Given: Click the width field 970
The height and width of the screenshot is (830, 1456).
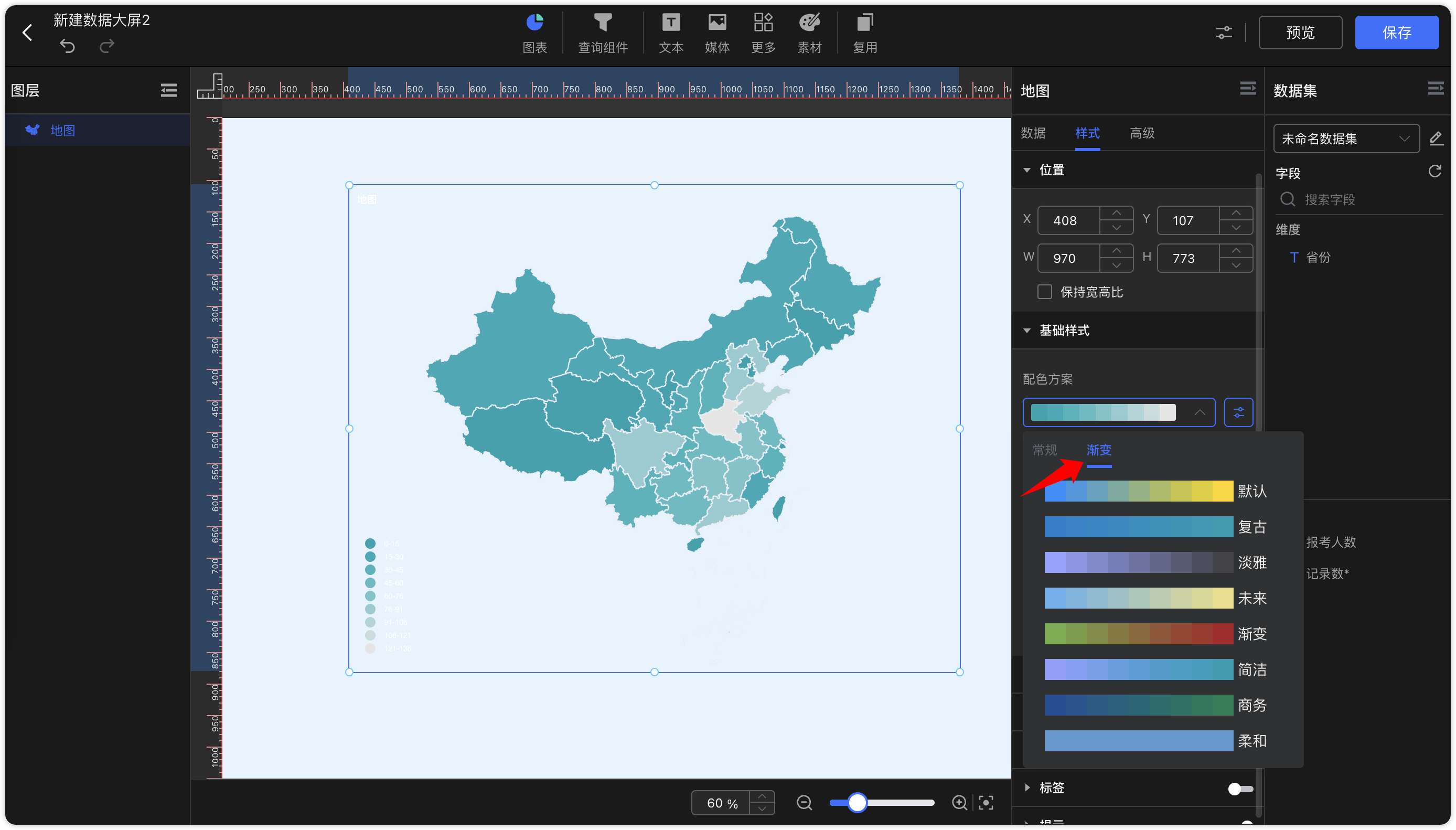Looking at the screenshot, I should tap(1068, 258).
